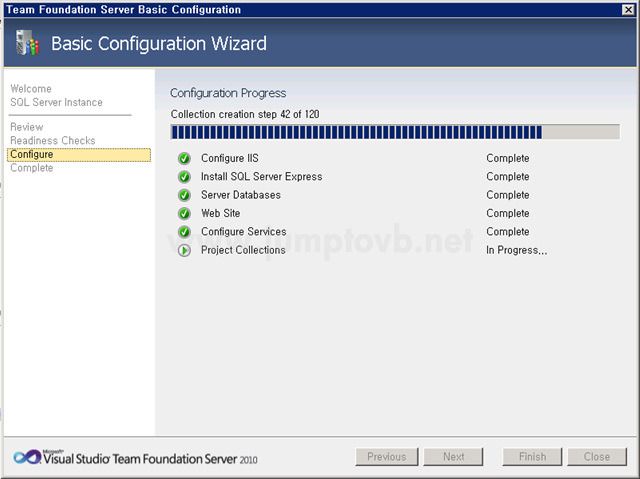The width and height of the screenshot is (640, 479).
Task: Click the 'Project Collections' task label
Action: [x=243, y=250]
